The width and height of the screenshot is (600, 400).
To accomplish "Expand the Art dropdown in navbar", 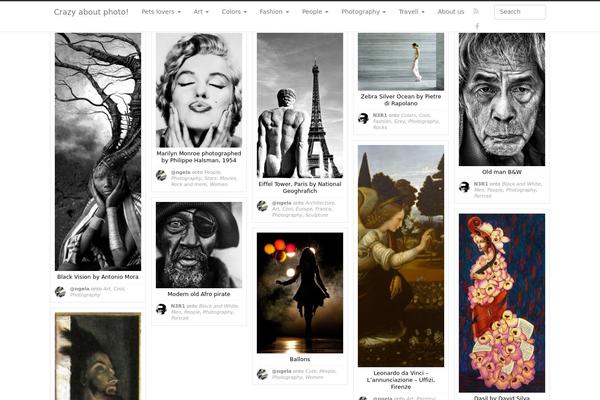I will [201, 12].
